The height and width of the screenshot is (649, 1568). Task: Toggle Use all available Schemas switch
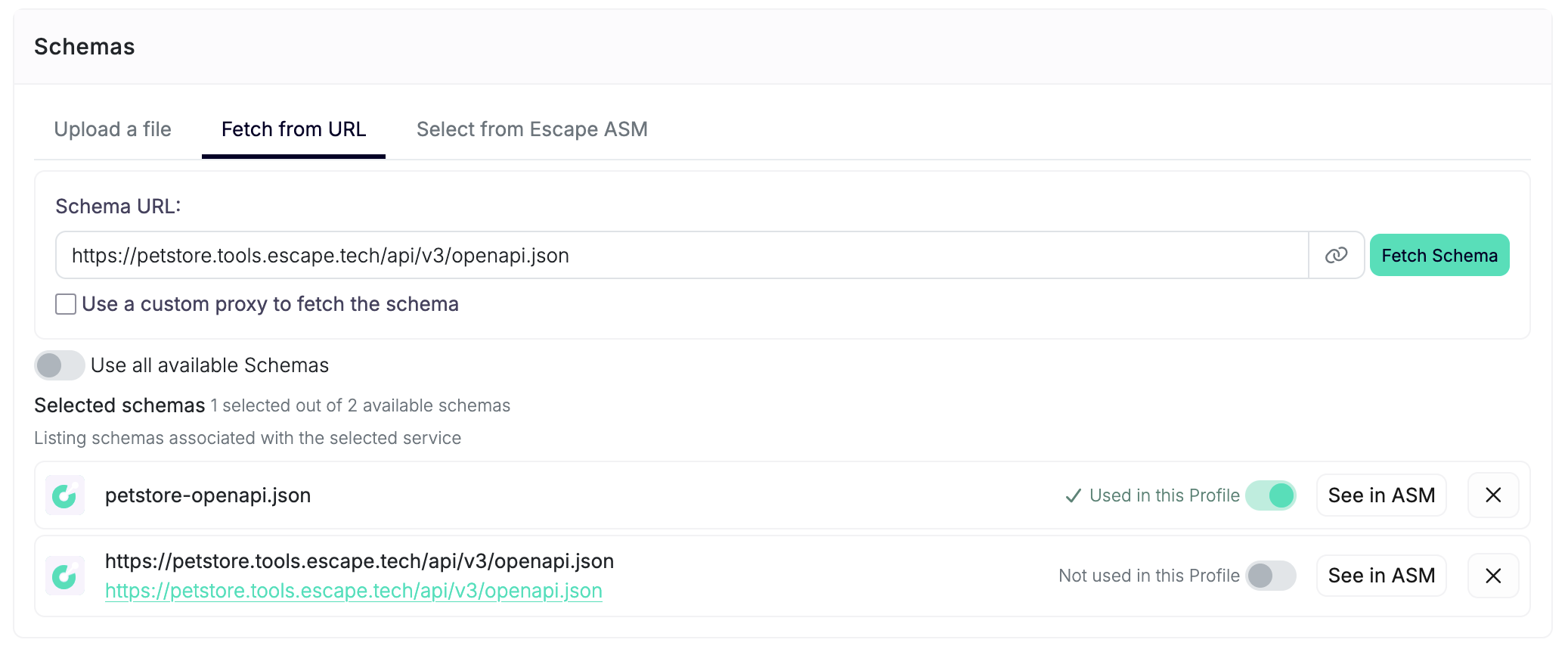[60, 365]
